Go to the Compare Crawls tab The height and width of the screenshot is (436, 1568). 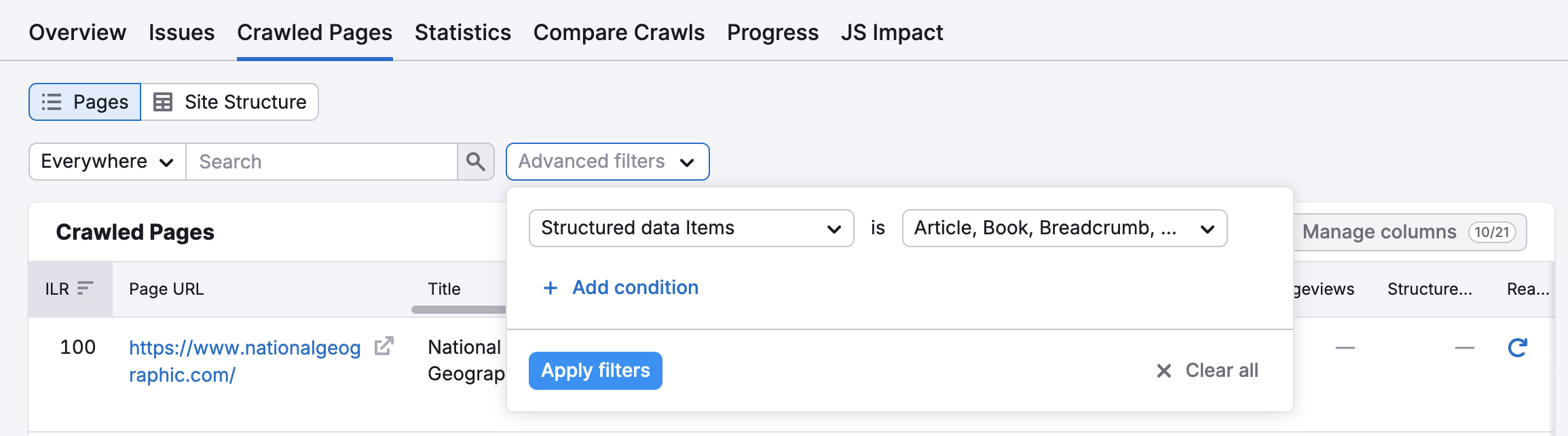click(x=618, y=32)
